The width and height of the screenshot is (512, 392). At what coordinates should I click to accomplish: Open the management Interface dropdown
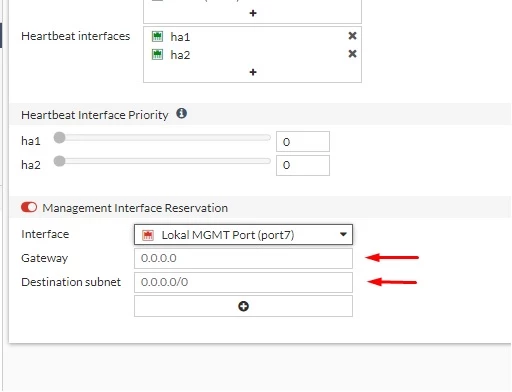[243, 235]
